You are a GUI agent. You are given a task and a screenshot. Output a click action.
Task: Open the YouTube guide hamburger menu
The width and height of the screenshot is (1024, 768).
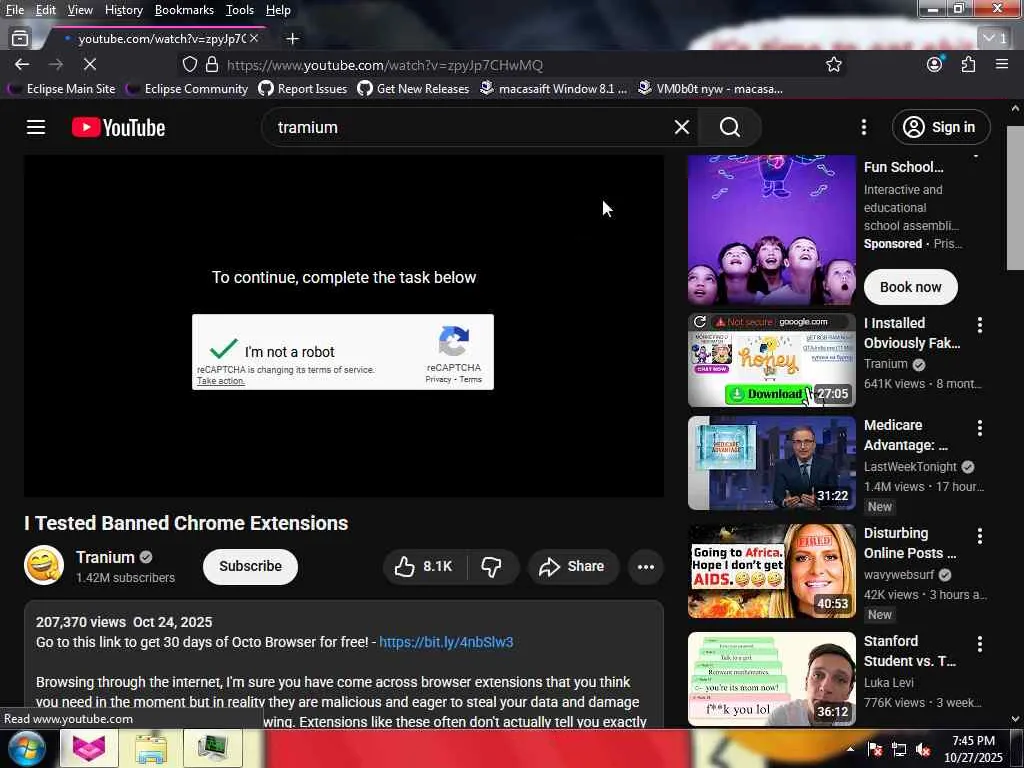[36, 127]
